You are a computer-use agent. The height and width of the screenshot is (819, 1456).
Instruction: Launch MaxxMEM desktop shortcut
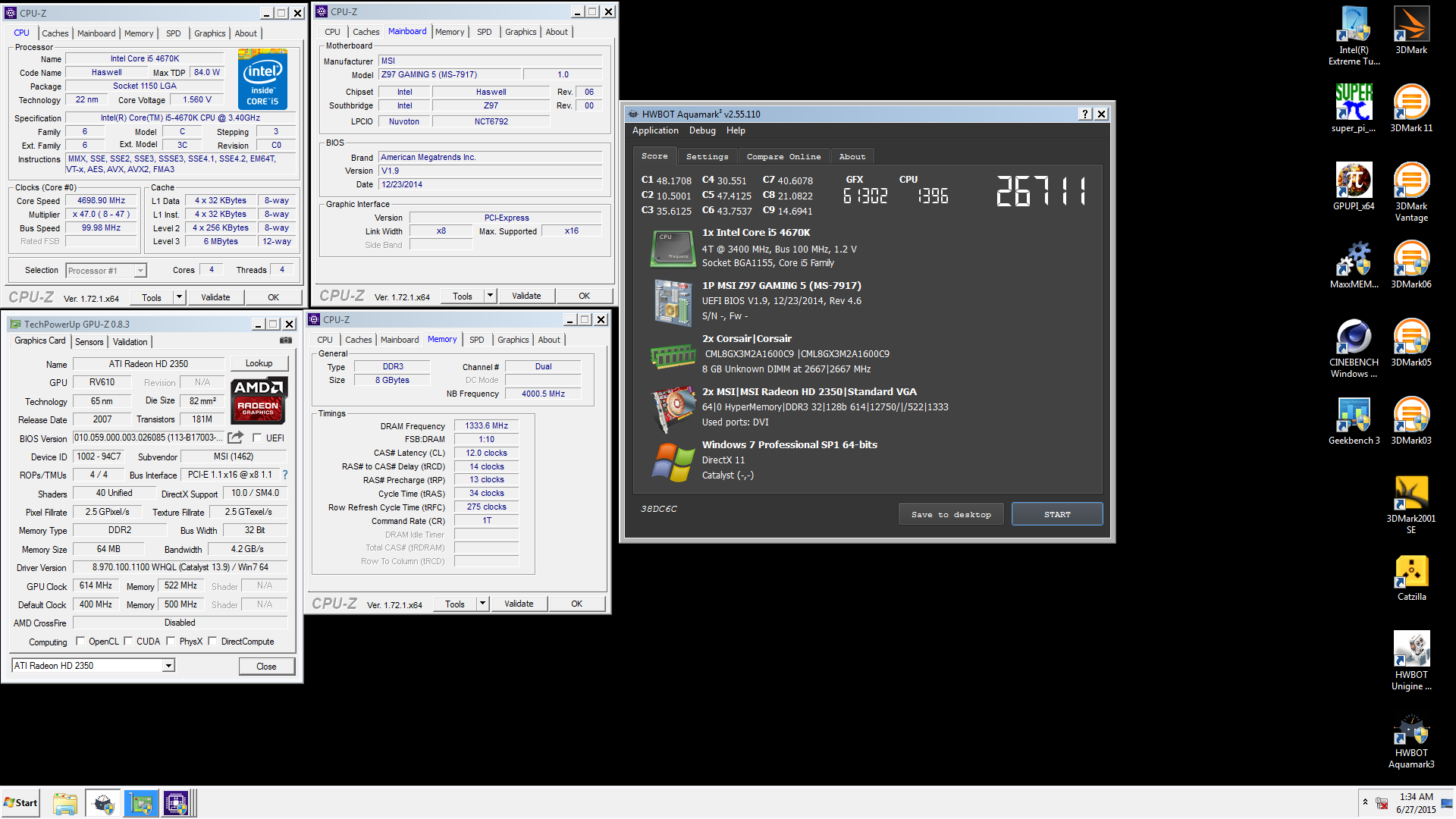click(1354, 265)
